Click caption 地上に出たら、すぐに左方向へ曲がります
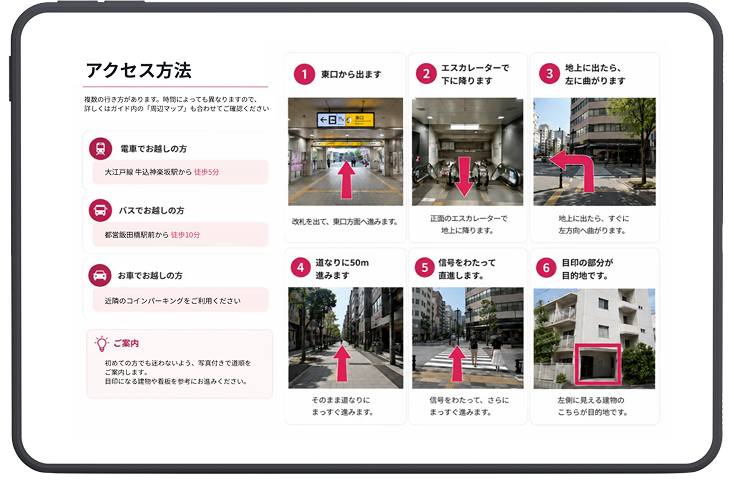The image size is (734, 489). [594, 225]
